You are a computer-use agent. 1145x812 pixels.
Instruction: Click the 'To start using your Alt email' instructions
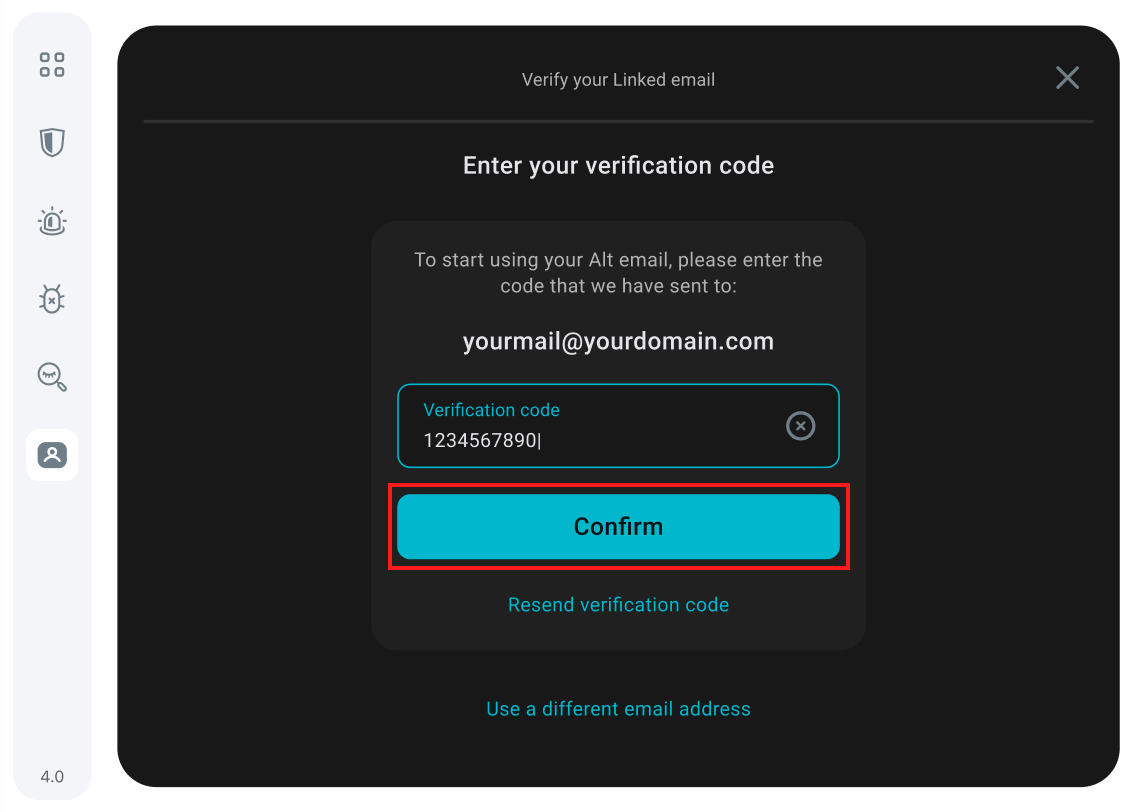tap(618, 272)
